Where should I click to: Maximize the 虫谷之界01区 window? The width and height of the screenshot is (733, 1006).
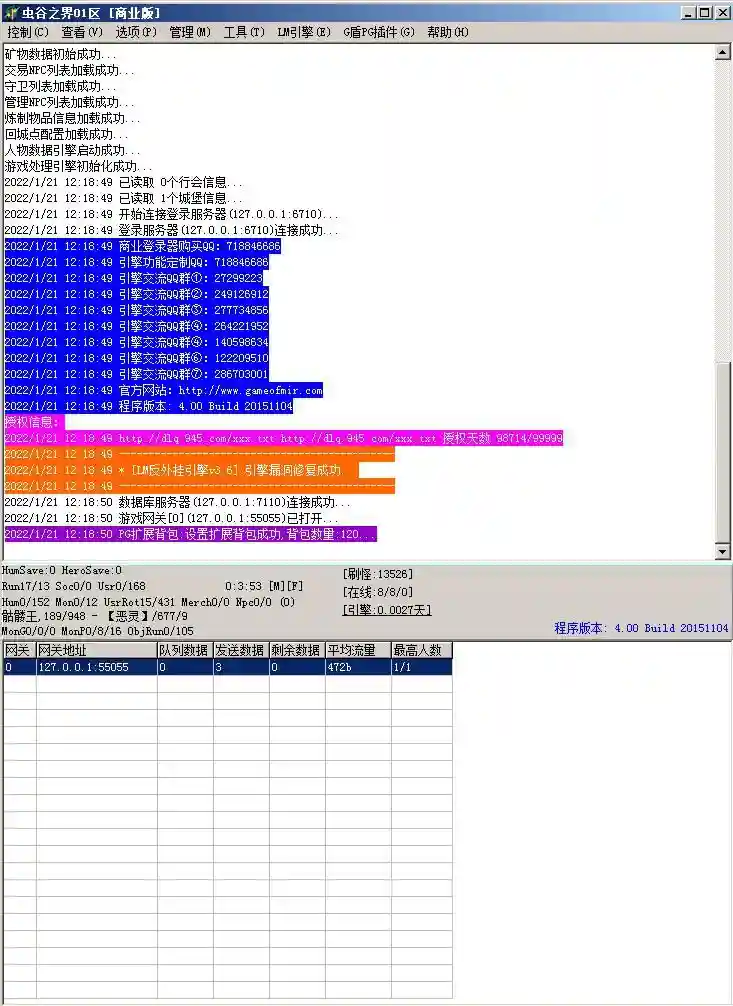704,12
